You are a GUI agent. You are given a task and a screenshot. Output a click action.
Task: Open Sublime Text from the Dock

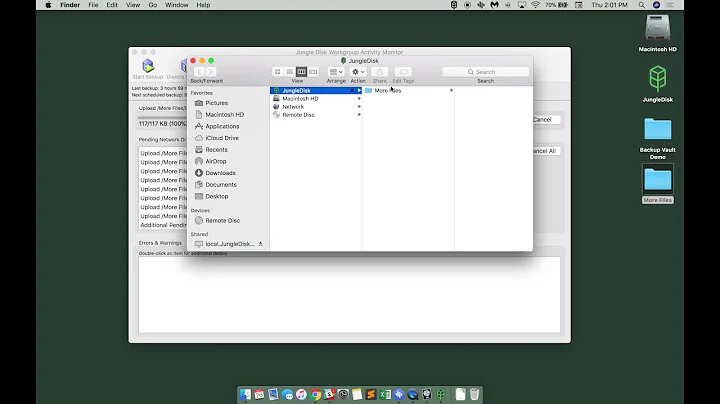pyautogui.click(x=371, y=394)
